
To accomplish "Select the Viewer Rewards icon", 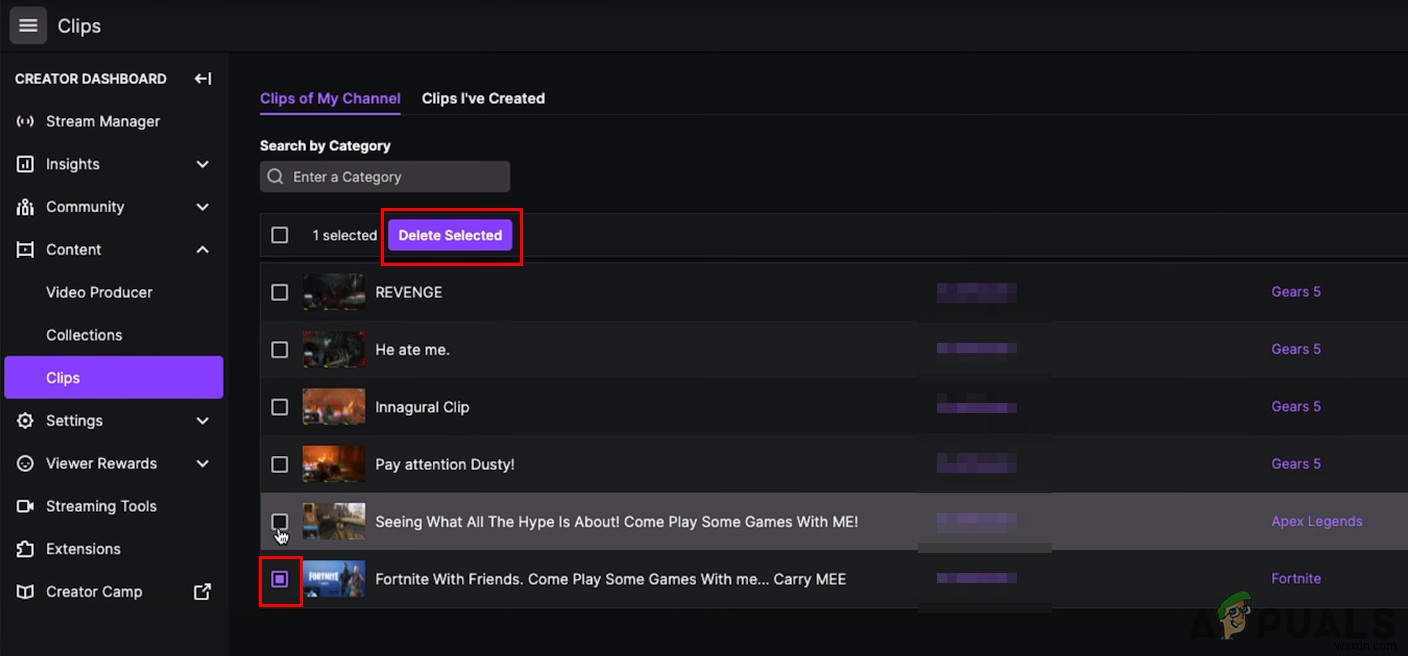I will pos(24,463).
